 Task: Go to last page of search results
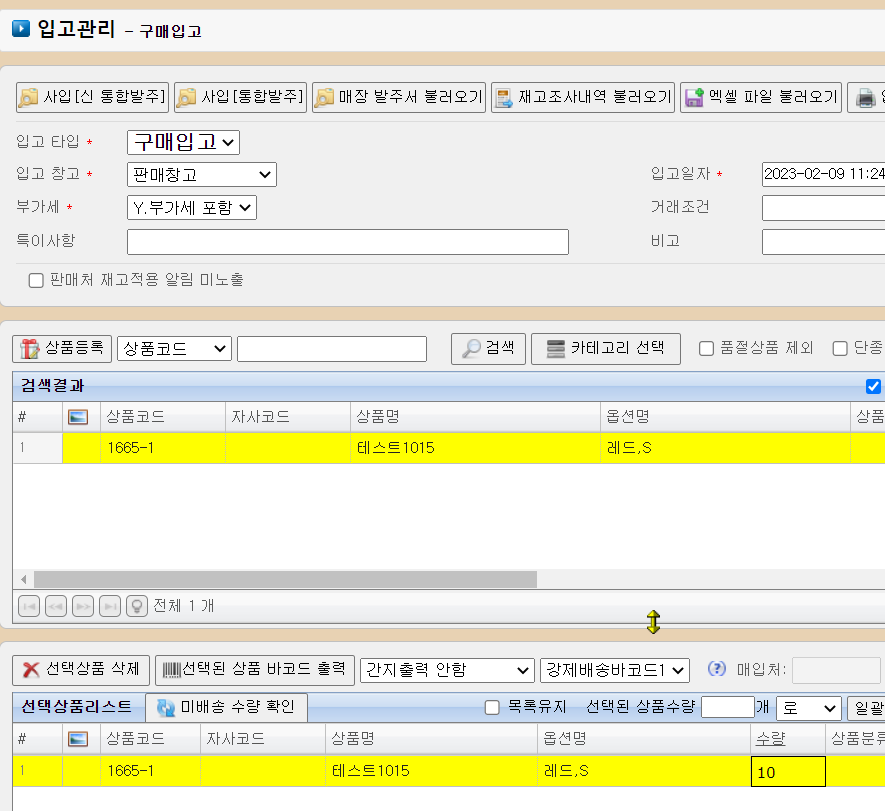110,606
